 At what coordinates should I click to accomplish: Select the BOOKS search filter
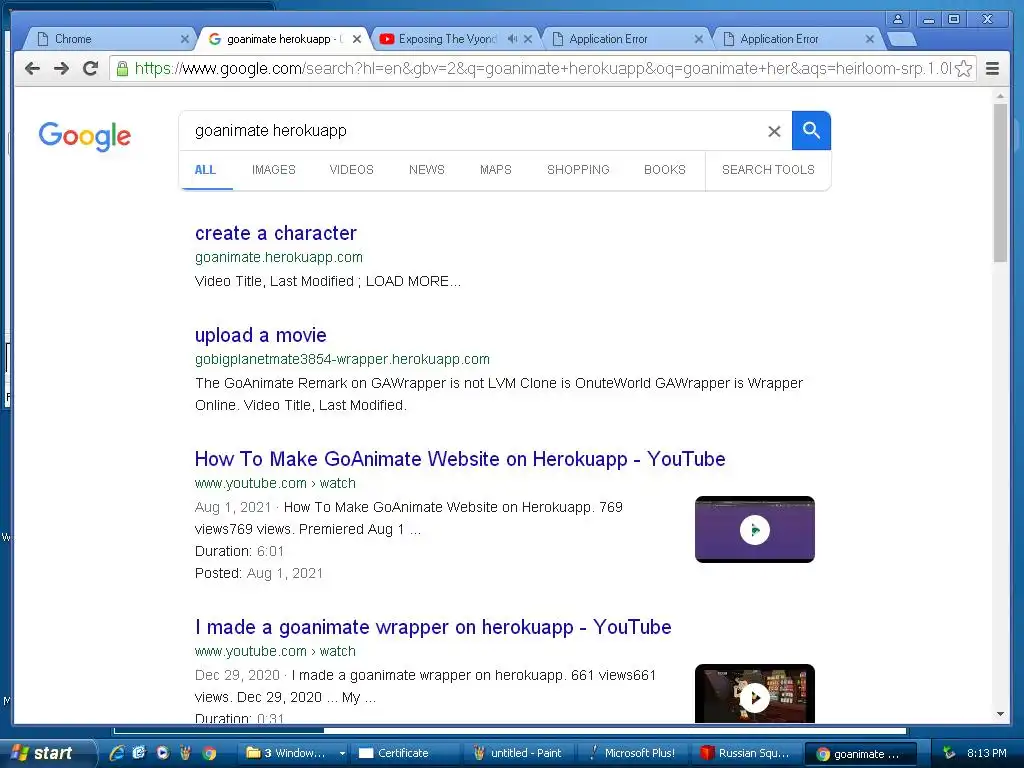[x=665, y=170]
